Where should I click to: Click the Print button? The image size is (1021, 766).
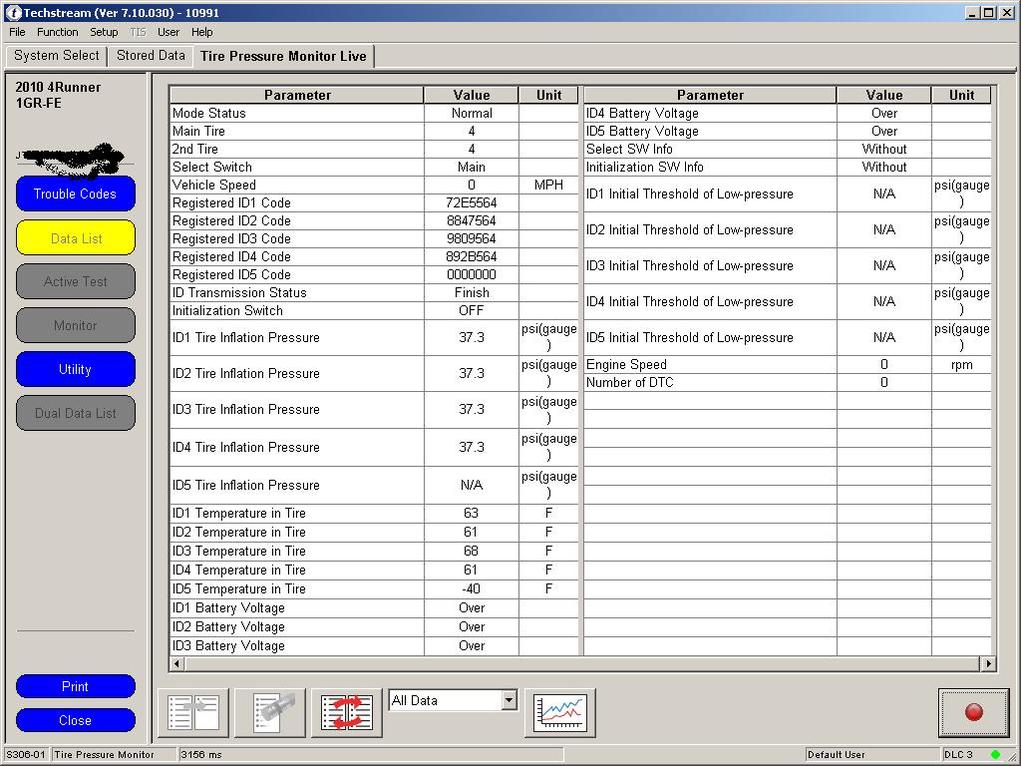(76, 687)
